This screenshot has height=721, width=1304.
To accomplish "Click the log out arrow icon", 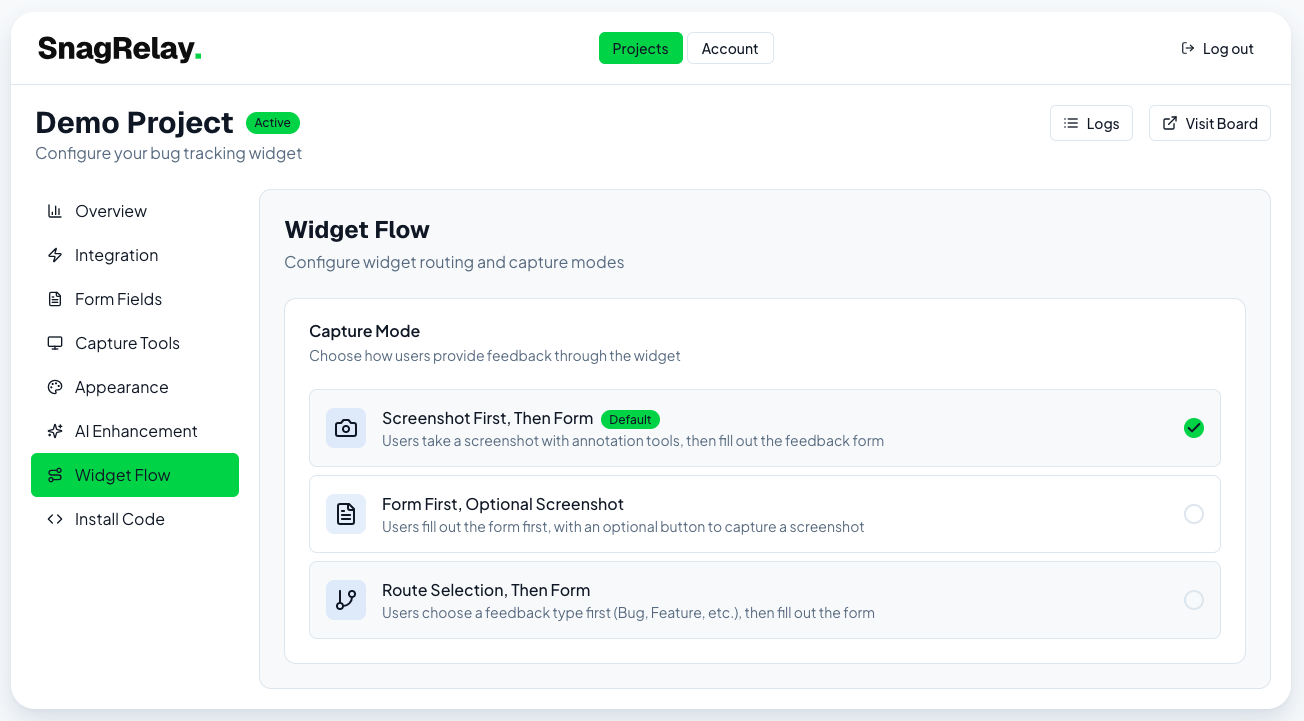I will 1188,48.
